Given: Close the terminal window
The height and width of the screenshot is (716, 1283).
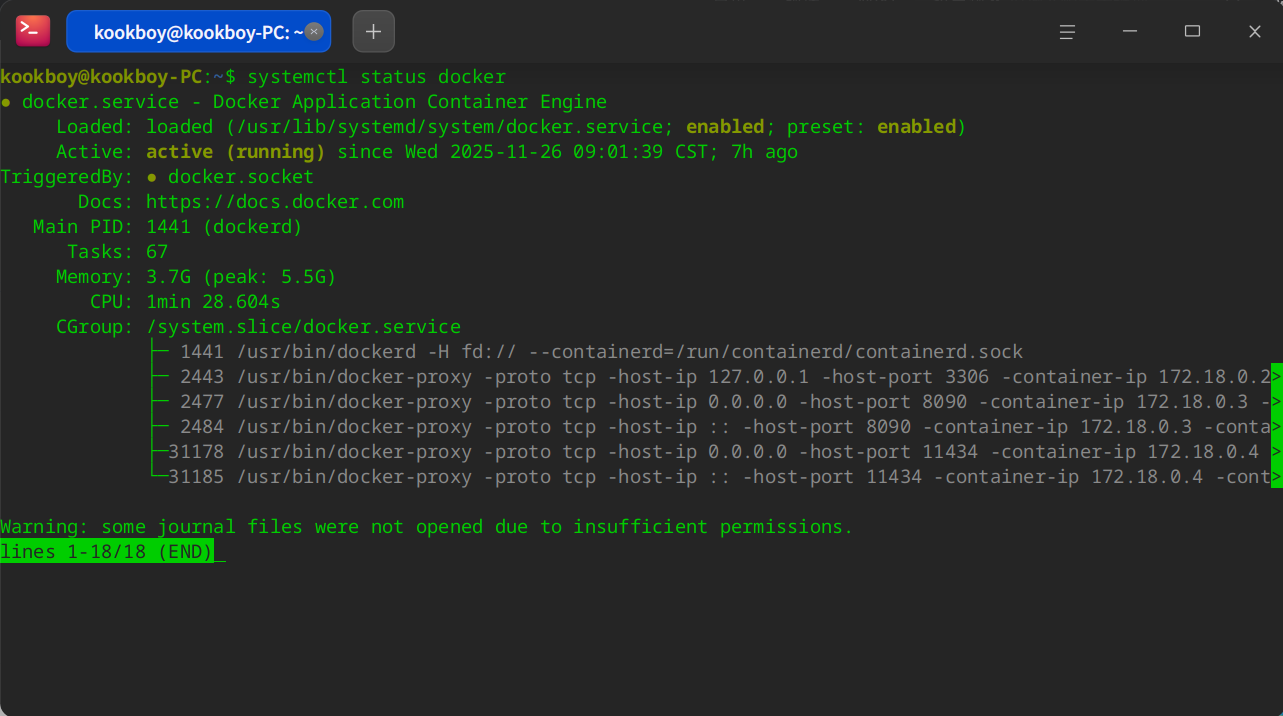Looking at the screenshot, I should (x=1254, y=32).
